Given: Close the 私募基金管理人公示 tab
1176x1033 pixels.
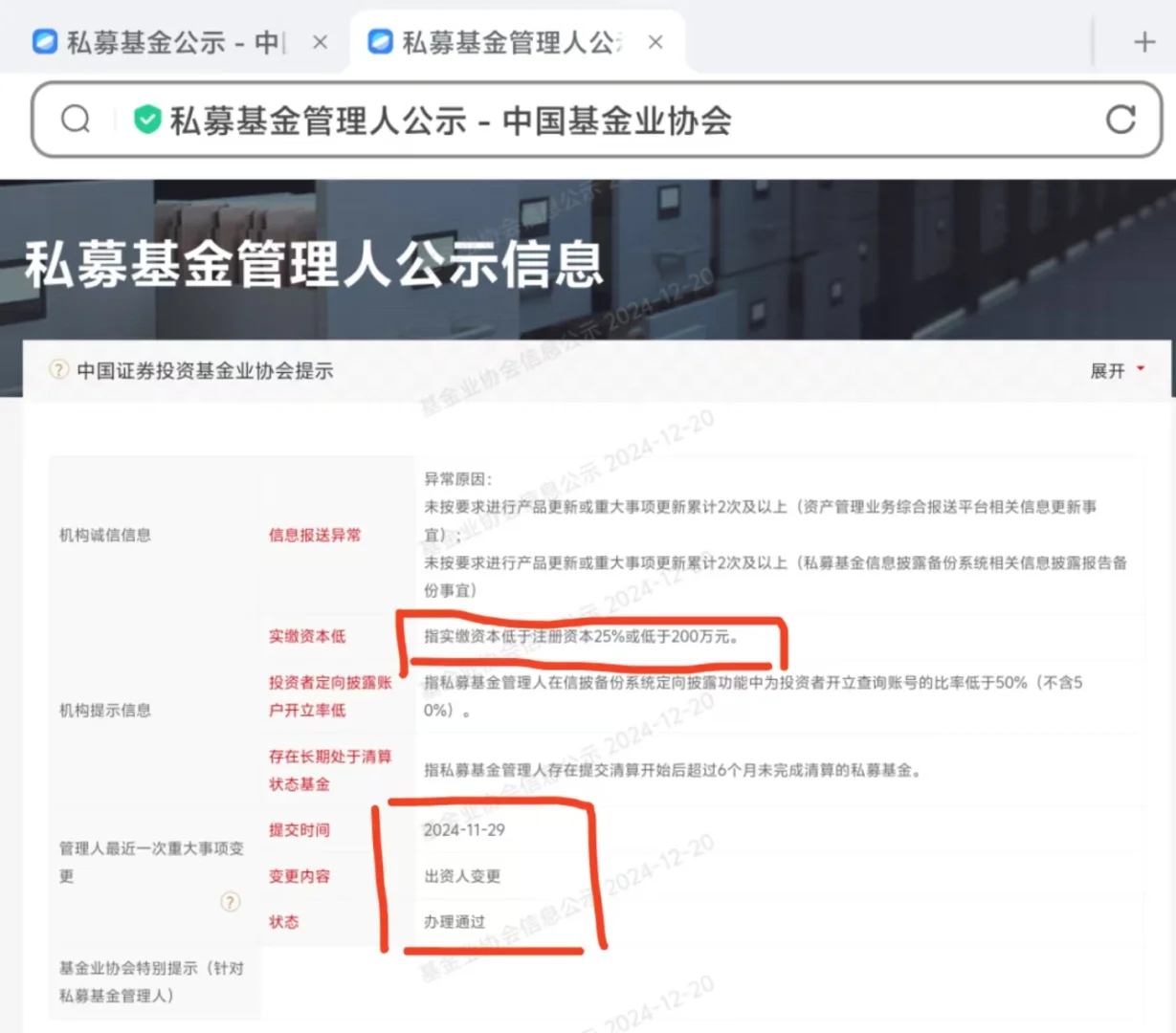Looking at the screenshot, I should [x=655, y=42].
